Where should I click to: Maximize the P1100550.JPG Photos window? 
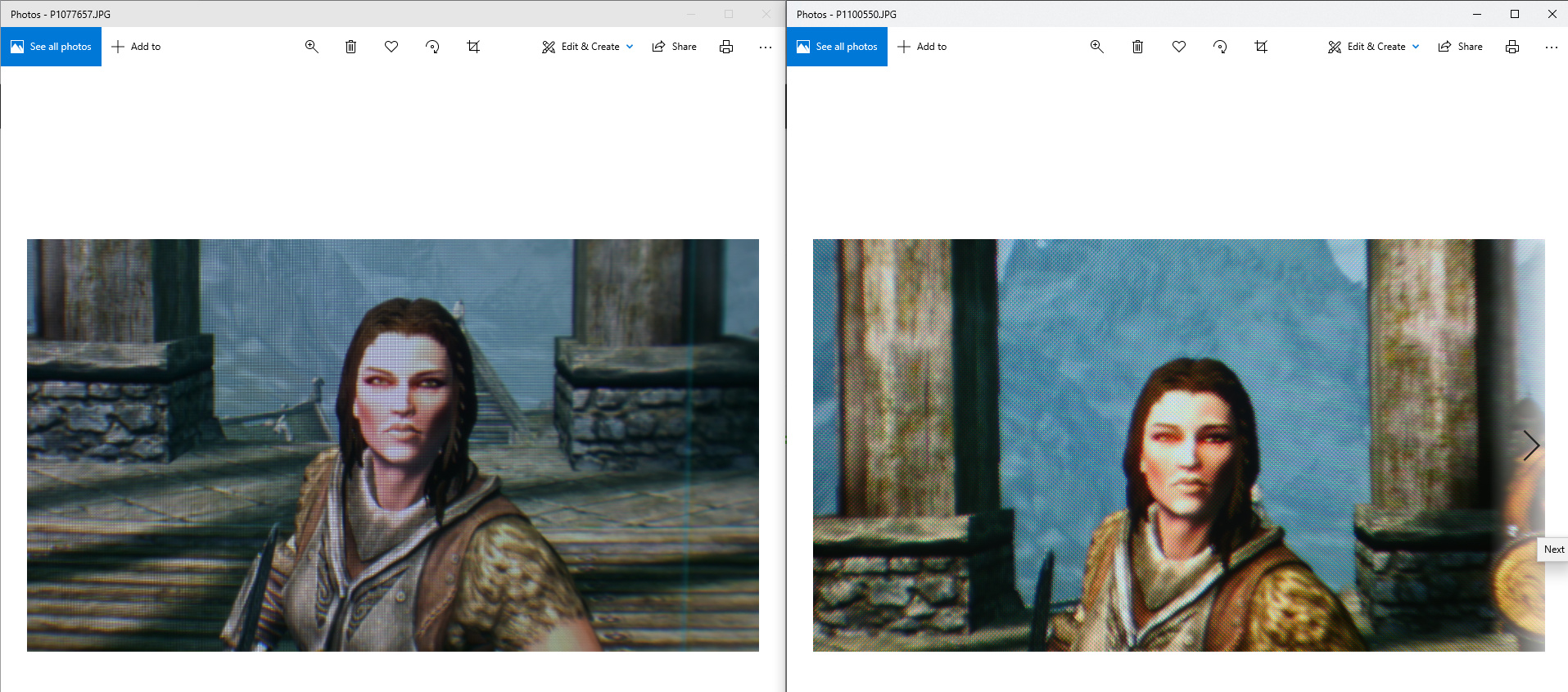1515,14
